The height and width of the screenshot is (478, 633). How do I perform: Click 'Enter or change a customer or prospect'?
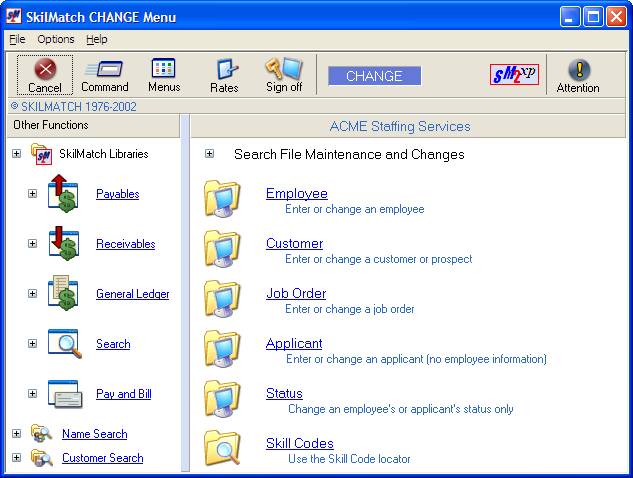click(x=378, y=259)
